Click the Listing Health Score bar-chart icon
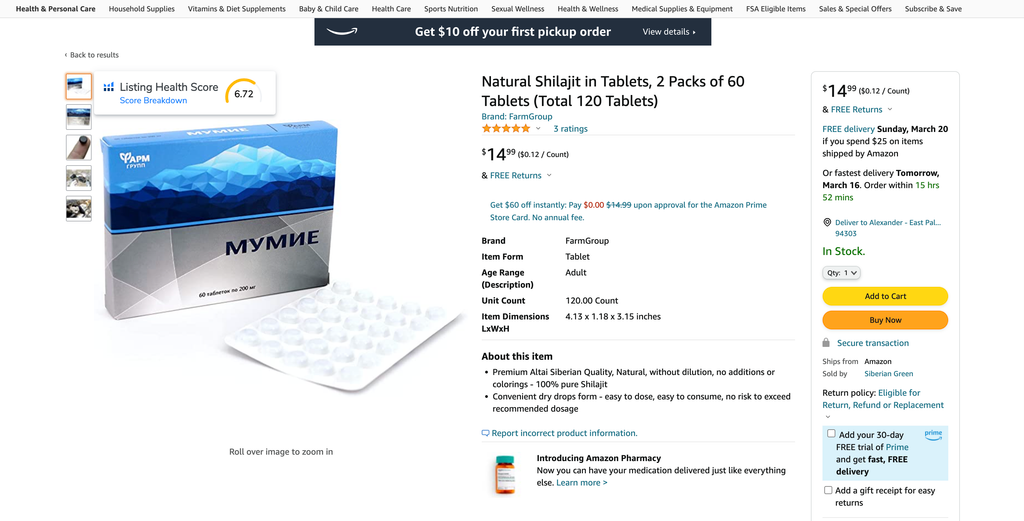 click(108, 87)
